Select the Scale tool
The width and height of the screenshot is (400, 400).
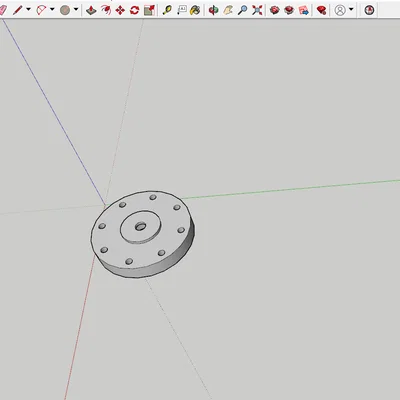(x=149, y=10)
